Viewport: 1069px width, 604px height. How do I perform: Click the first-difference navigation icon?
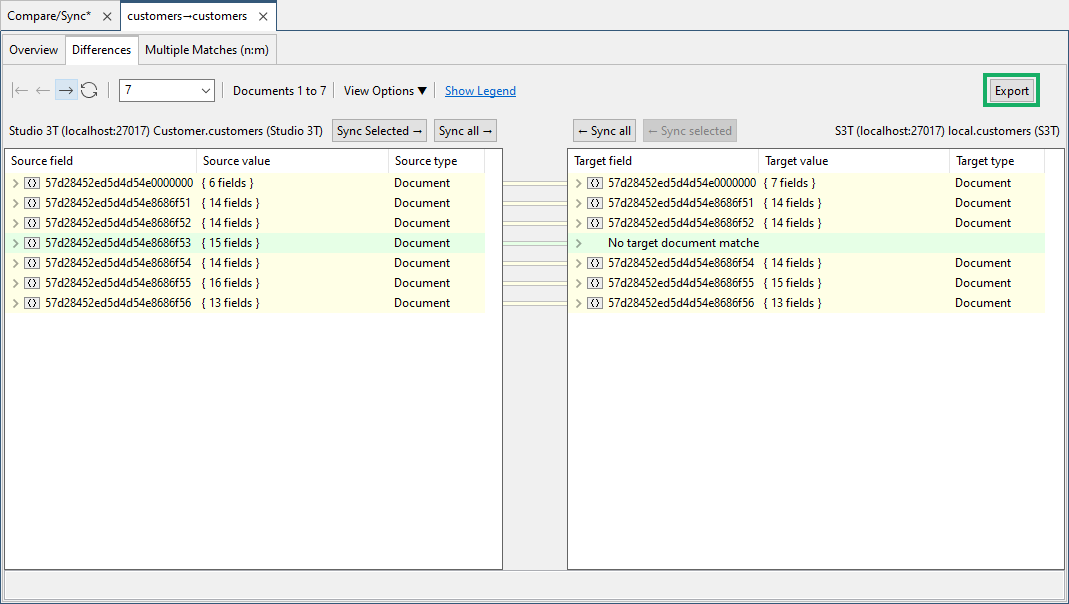tap(19, 90)
